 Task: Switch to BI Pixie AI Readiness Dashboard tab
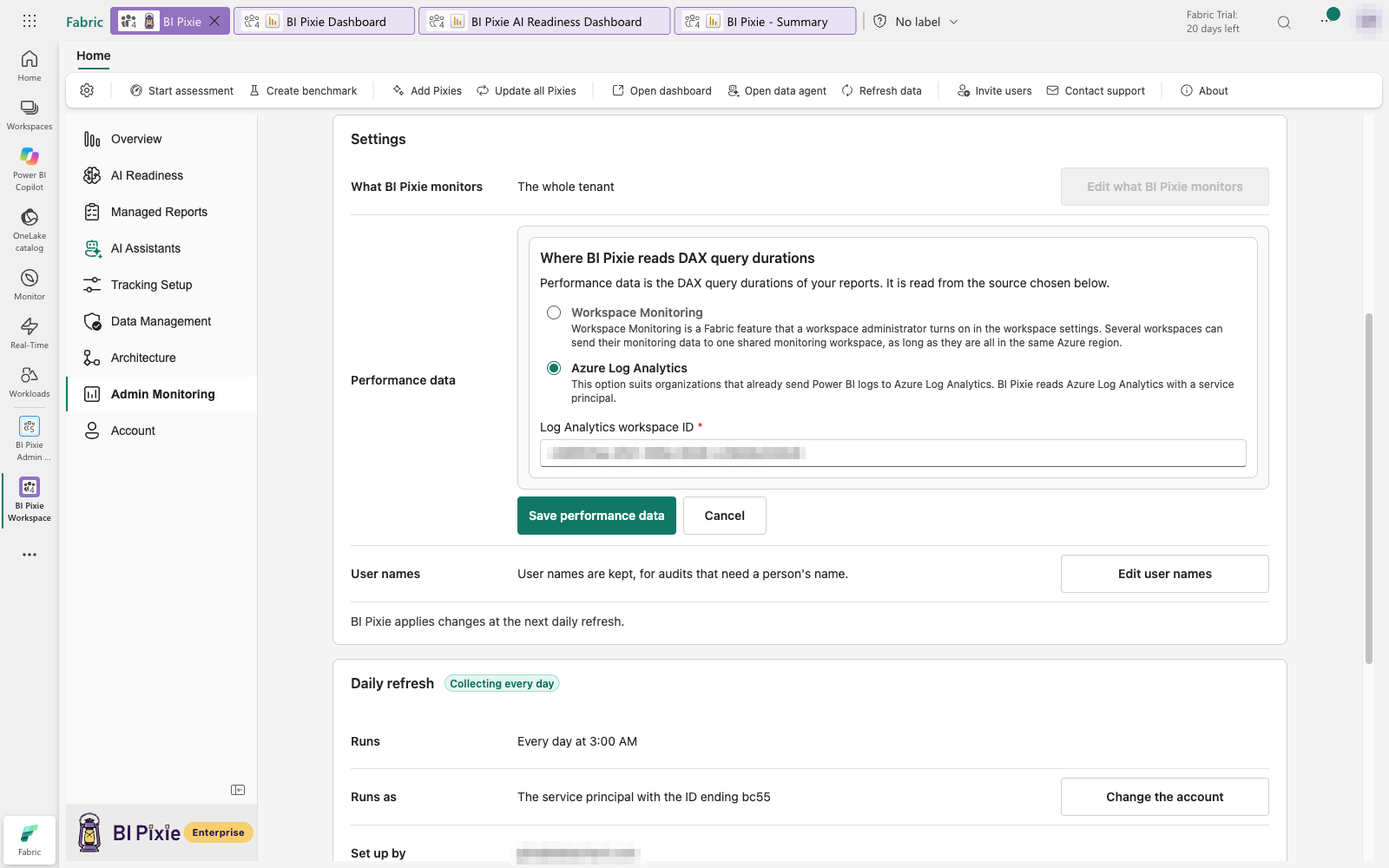pos(544,22)
